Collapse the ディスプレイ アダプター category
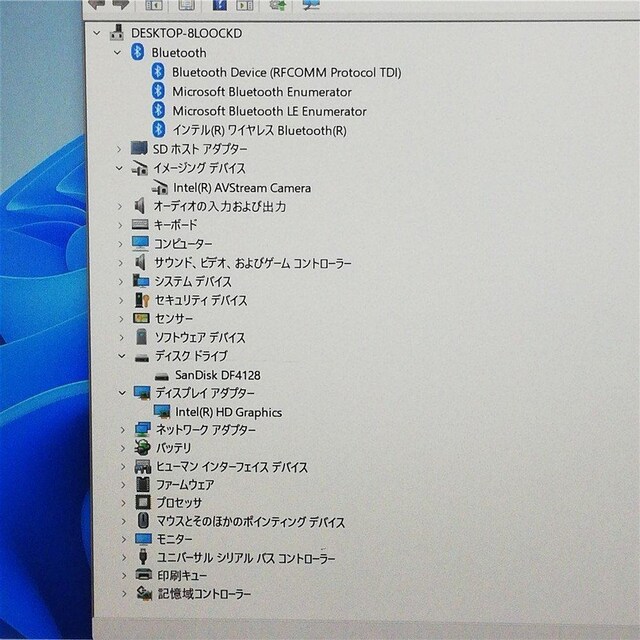The image size is (640, 640). coord(122,393)
